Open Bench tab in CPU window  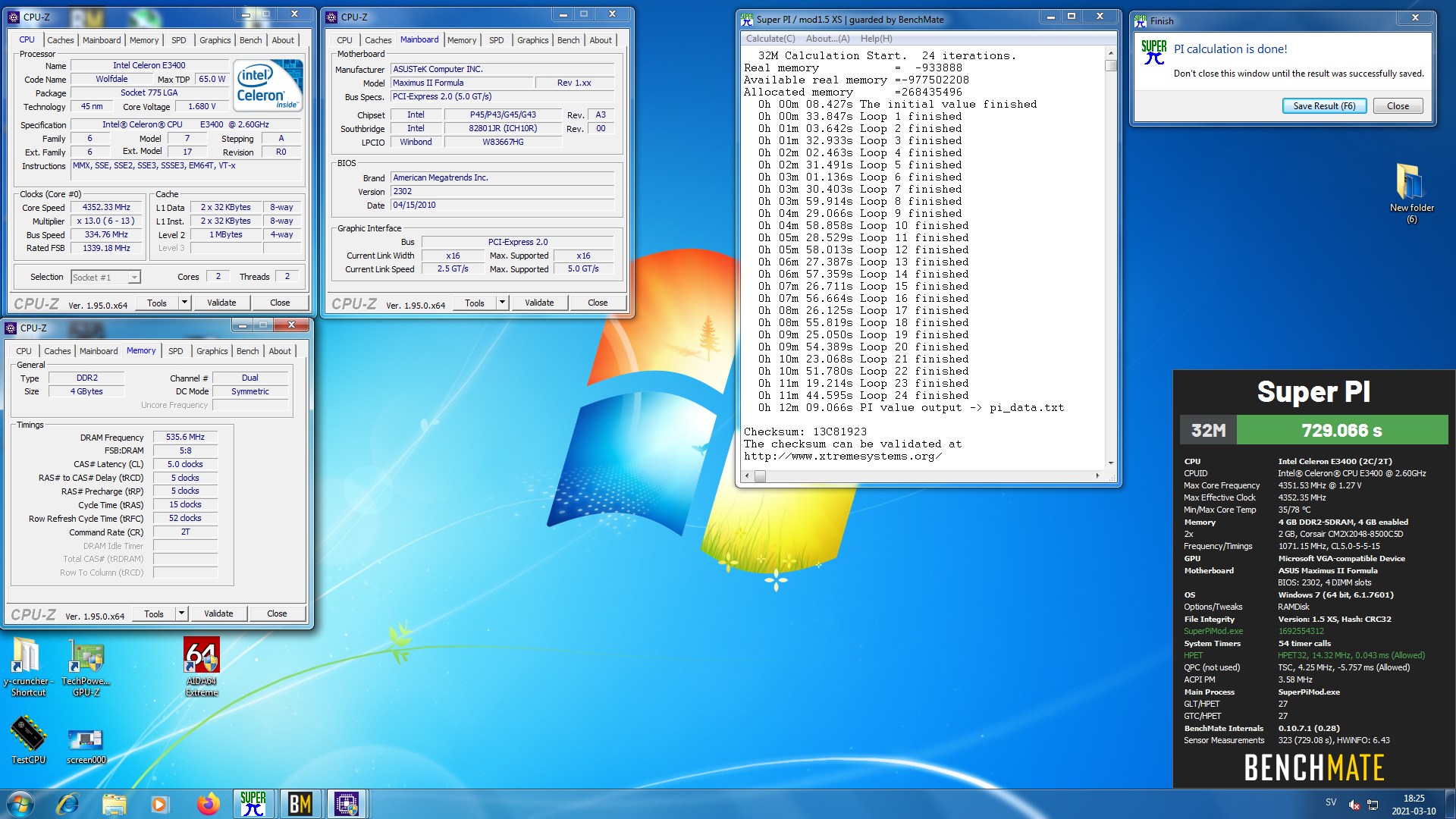(x=251, y=40)
